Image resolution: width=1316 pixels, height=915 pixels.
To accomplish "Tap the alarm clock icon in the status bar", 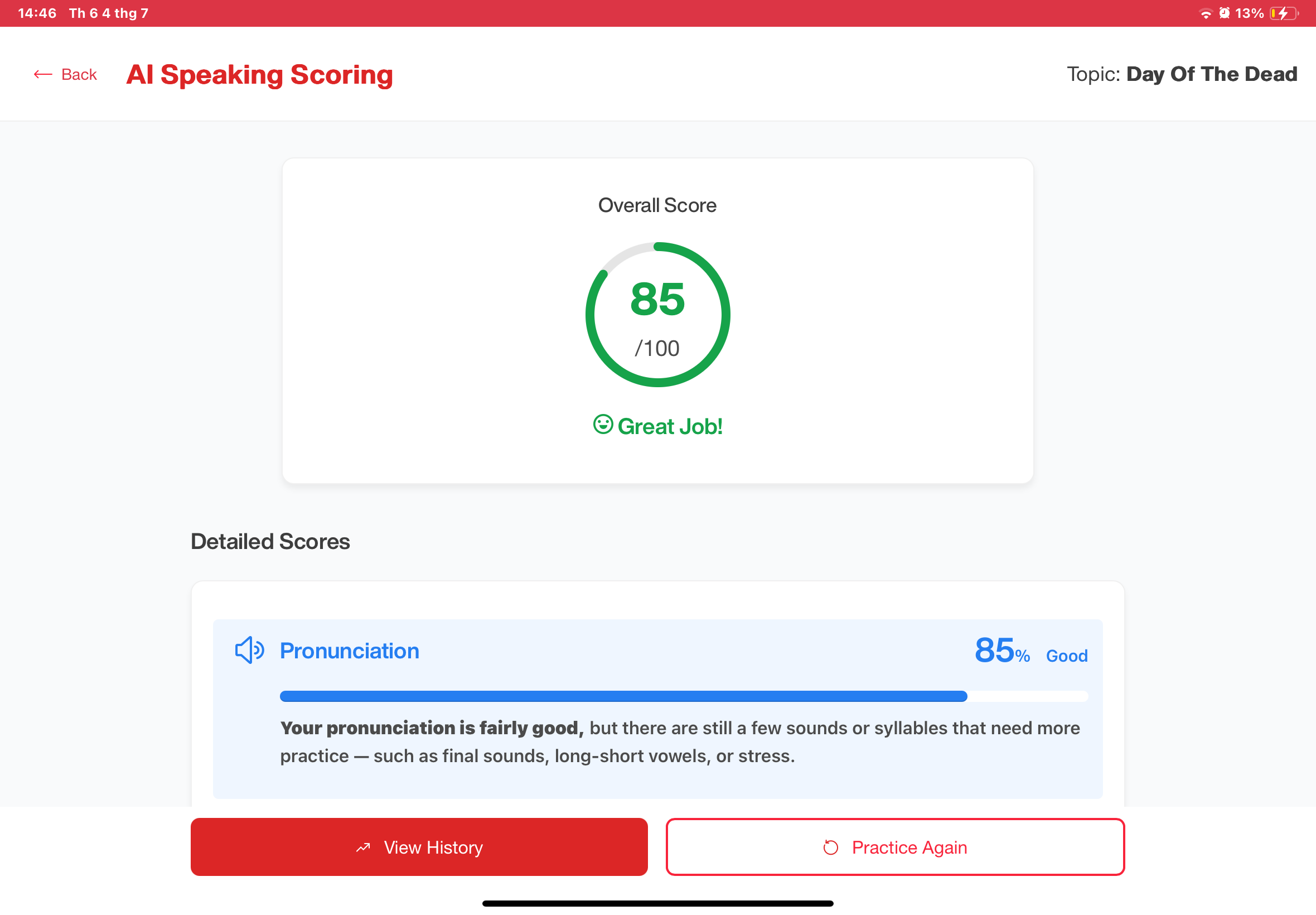I will (1226, 12).
